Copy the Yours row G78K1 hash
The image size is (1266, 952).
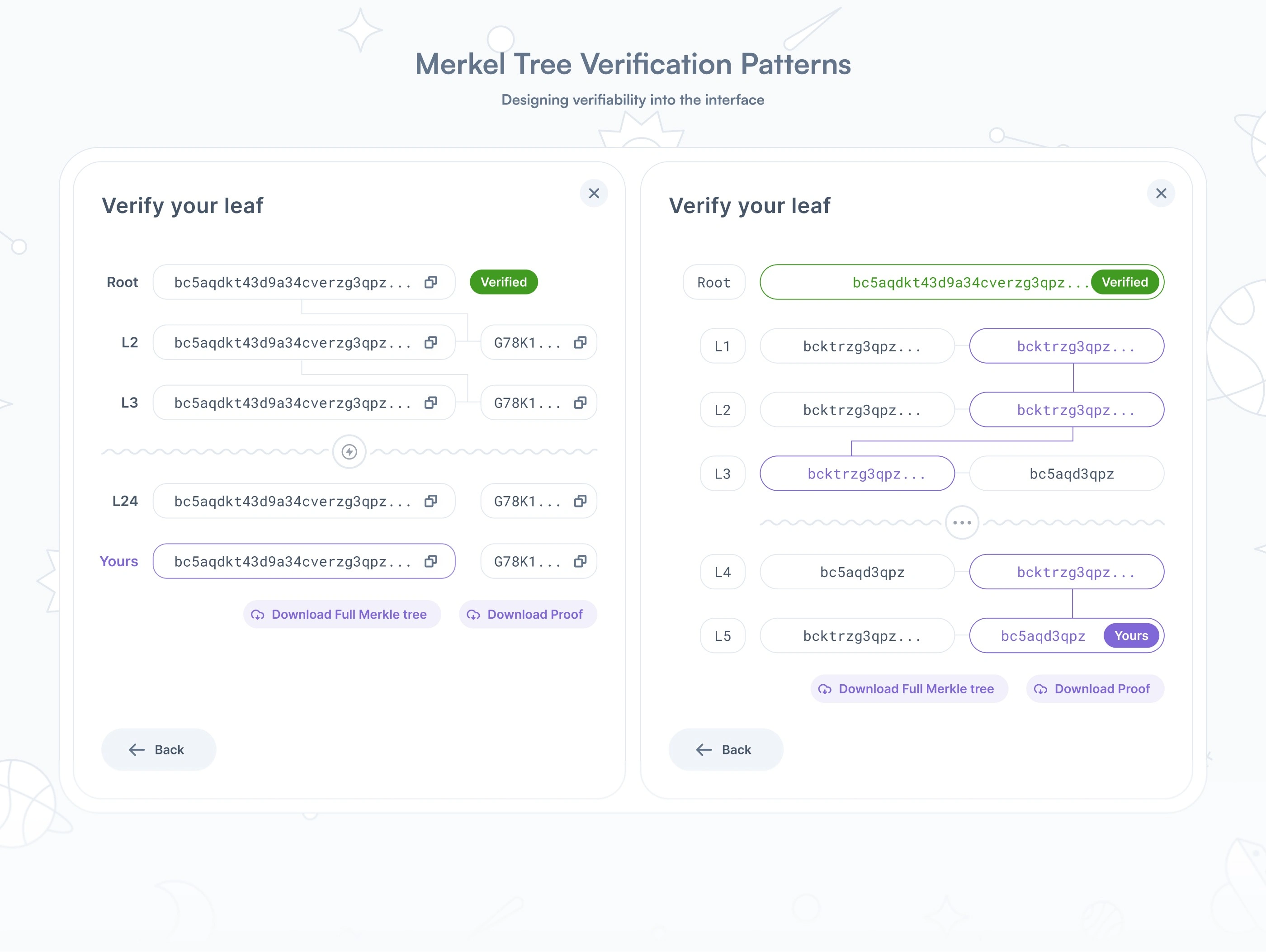point(580,562)
